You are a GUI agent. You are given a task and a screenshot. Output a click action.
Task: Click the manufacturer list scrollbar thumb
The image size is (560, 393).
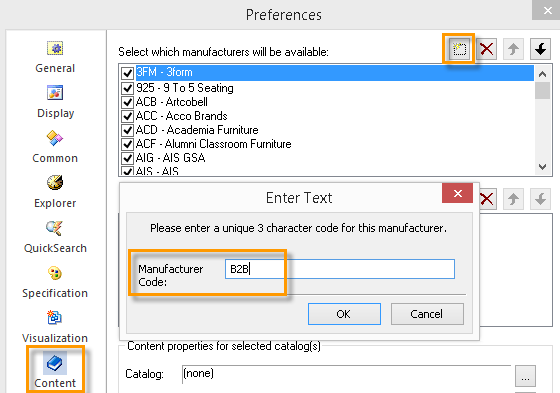(x=542, y=90)
